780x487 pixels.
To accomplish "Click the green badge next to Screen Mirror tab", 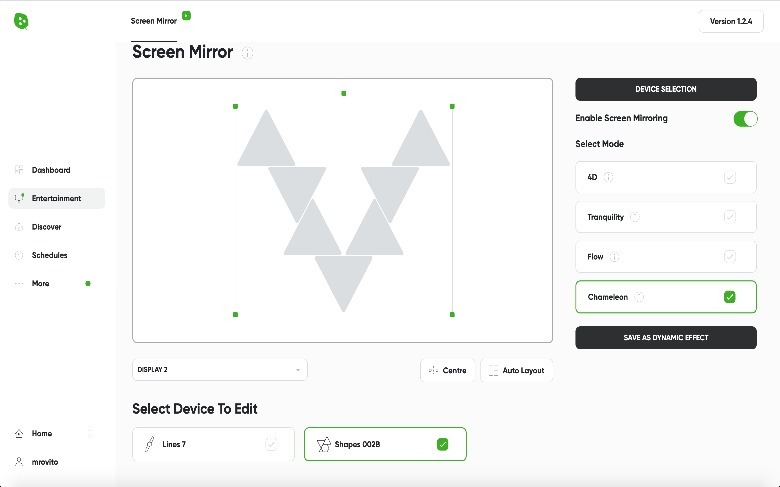I will pyautogui.click(x=187, y=15).
